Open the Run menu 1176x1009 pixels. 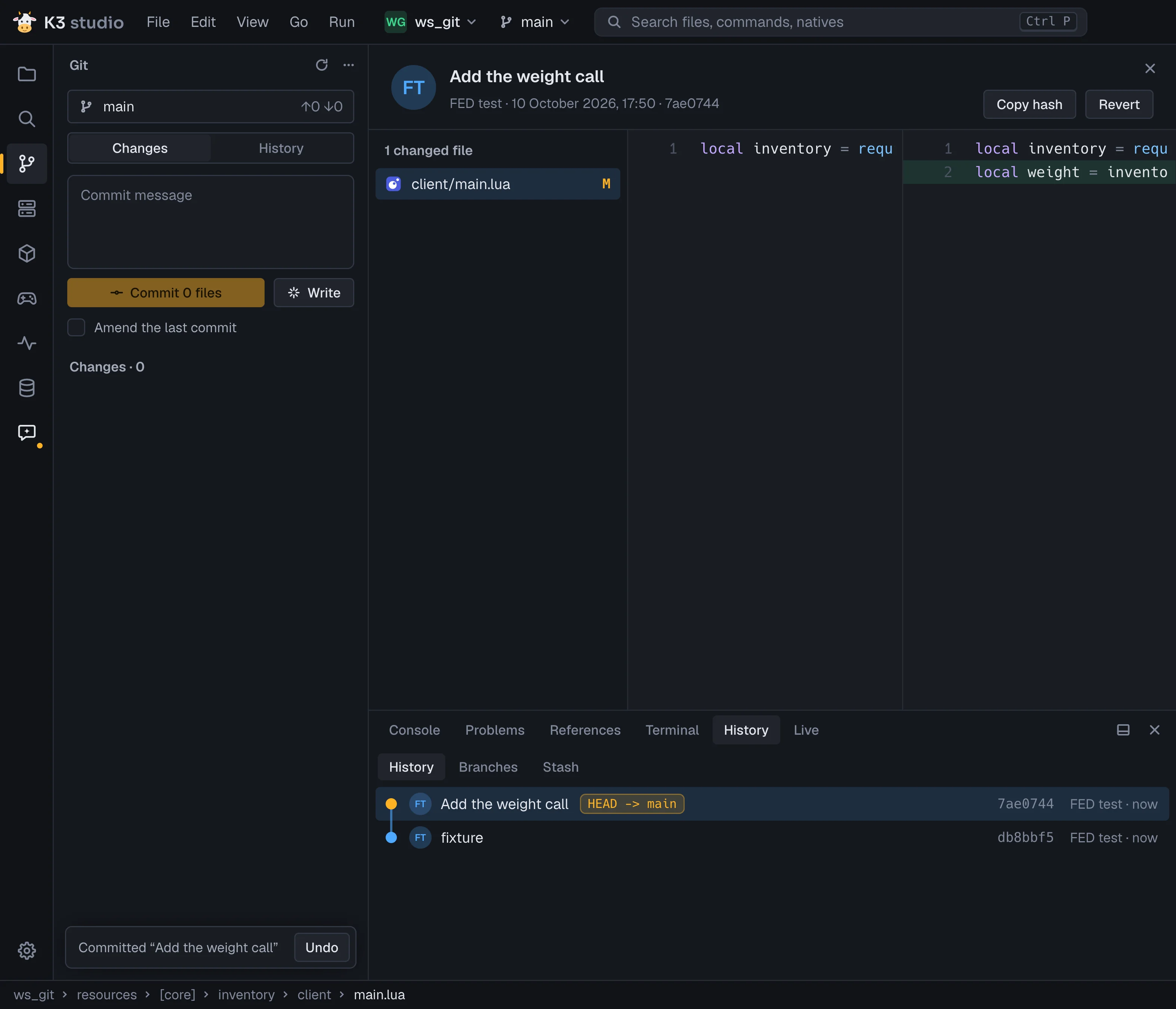click(342, 22)
